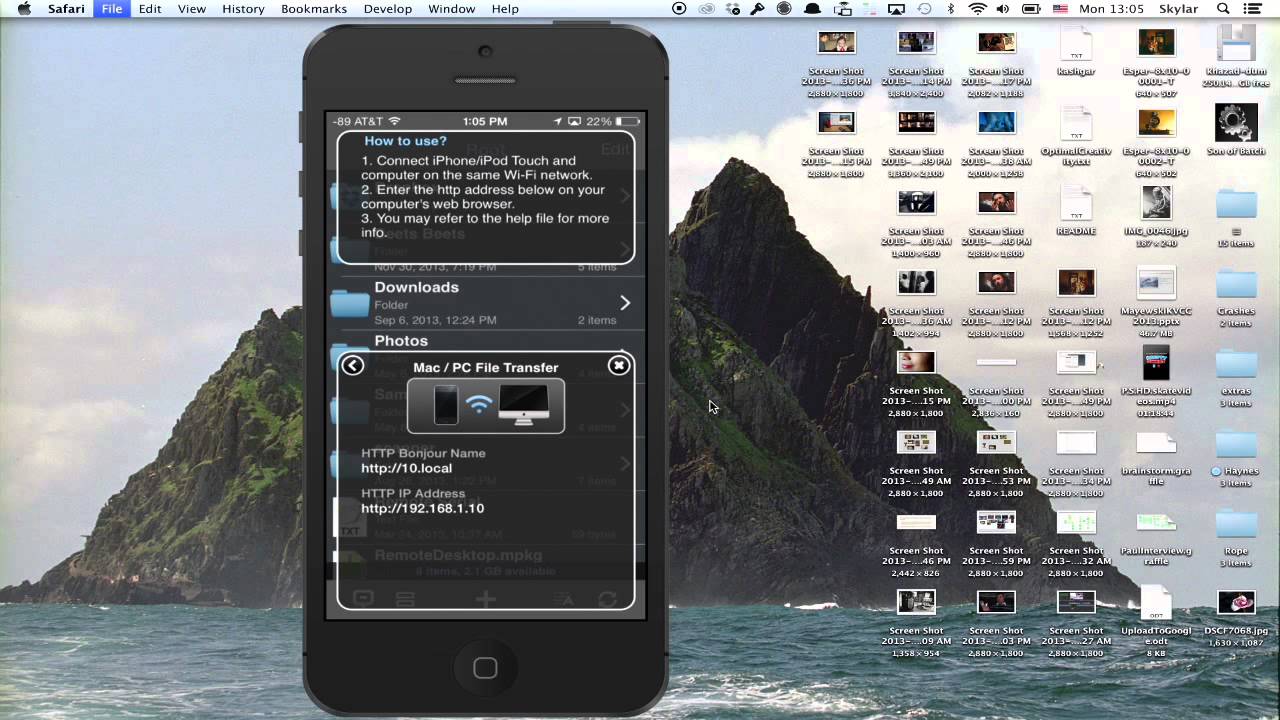
Task: Tap the iPhone home button
Action: point(486,668)
